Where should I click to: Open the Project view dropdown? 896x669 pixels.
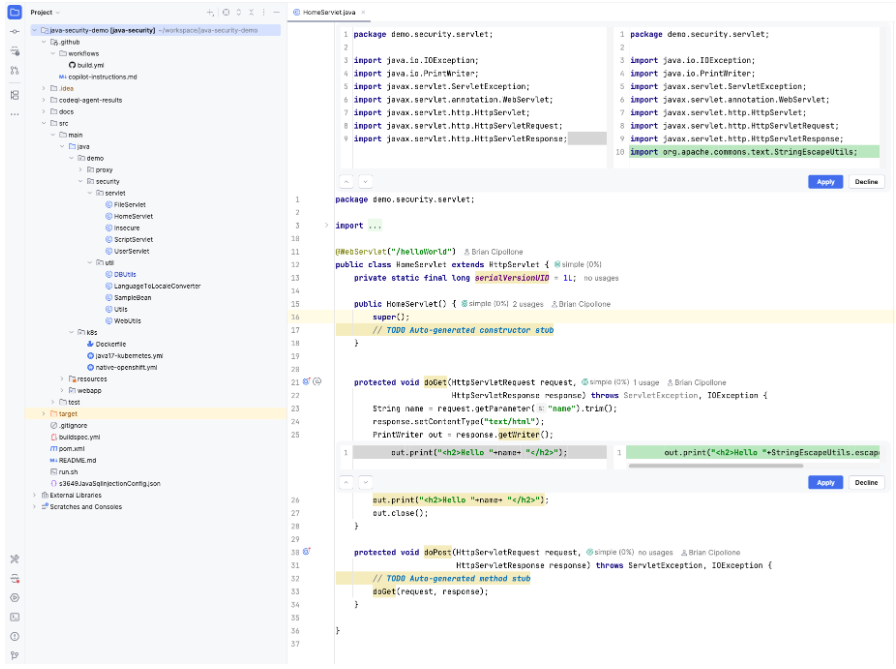(45, 12)
